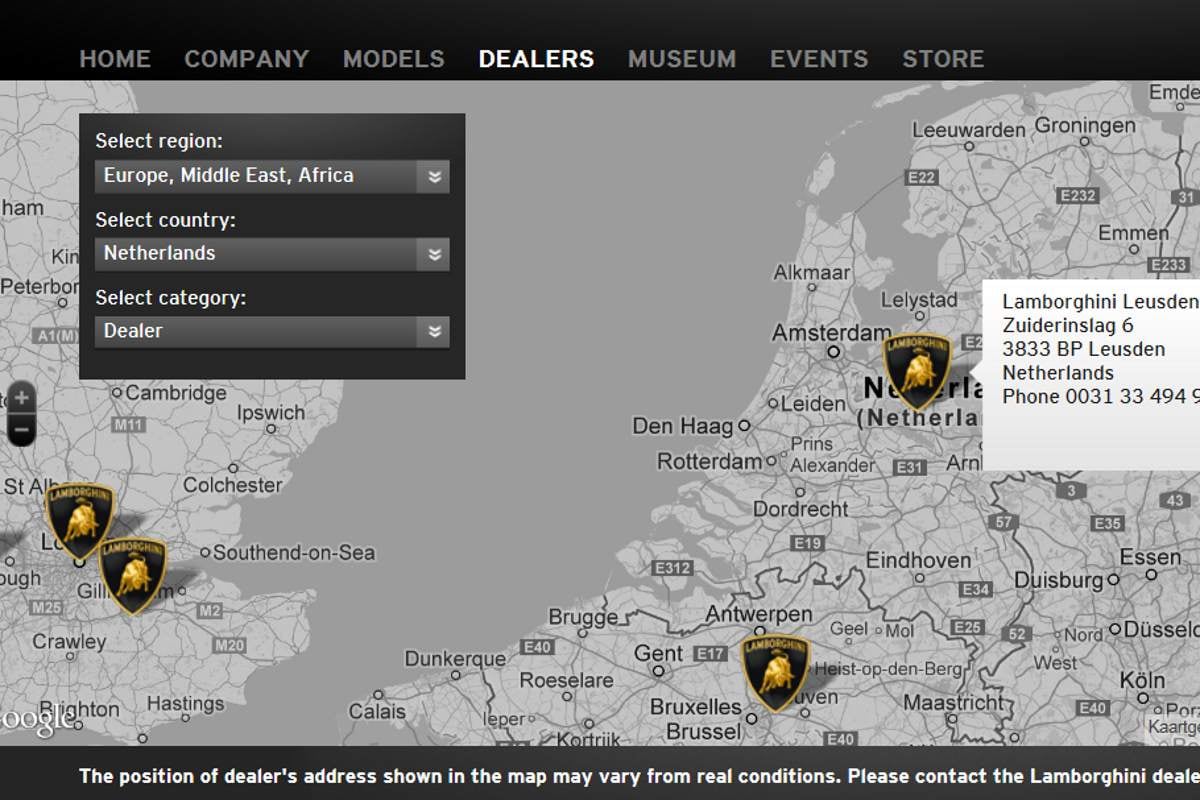Click the lower Lamborghini marker near Gillingham
This screenshot has height=800, width=1200.
132,574
